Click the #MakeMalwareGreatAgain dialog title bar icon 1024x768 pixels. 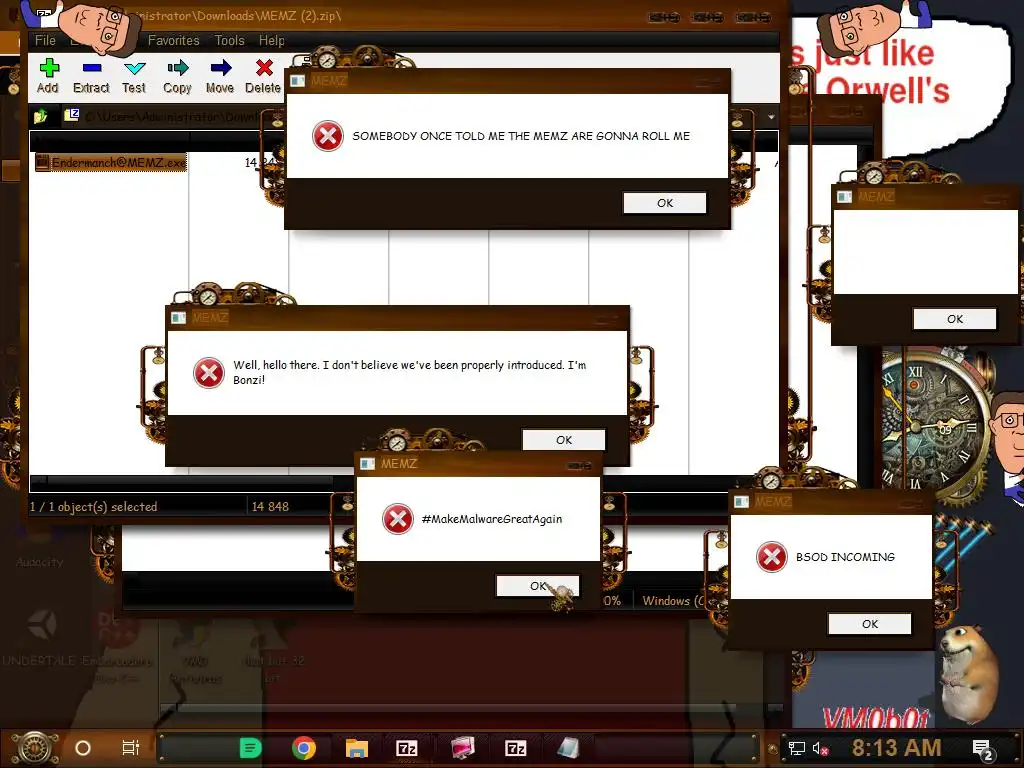[x=368, y=464]
